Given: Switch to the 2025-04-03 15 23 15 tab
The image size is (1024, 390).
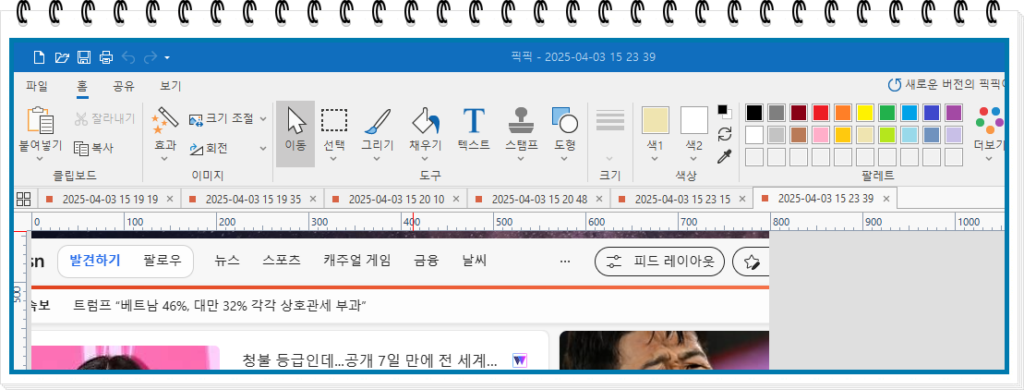Looking at the screenshot, I should point(682,199).
